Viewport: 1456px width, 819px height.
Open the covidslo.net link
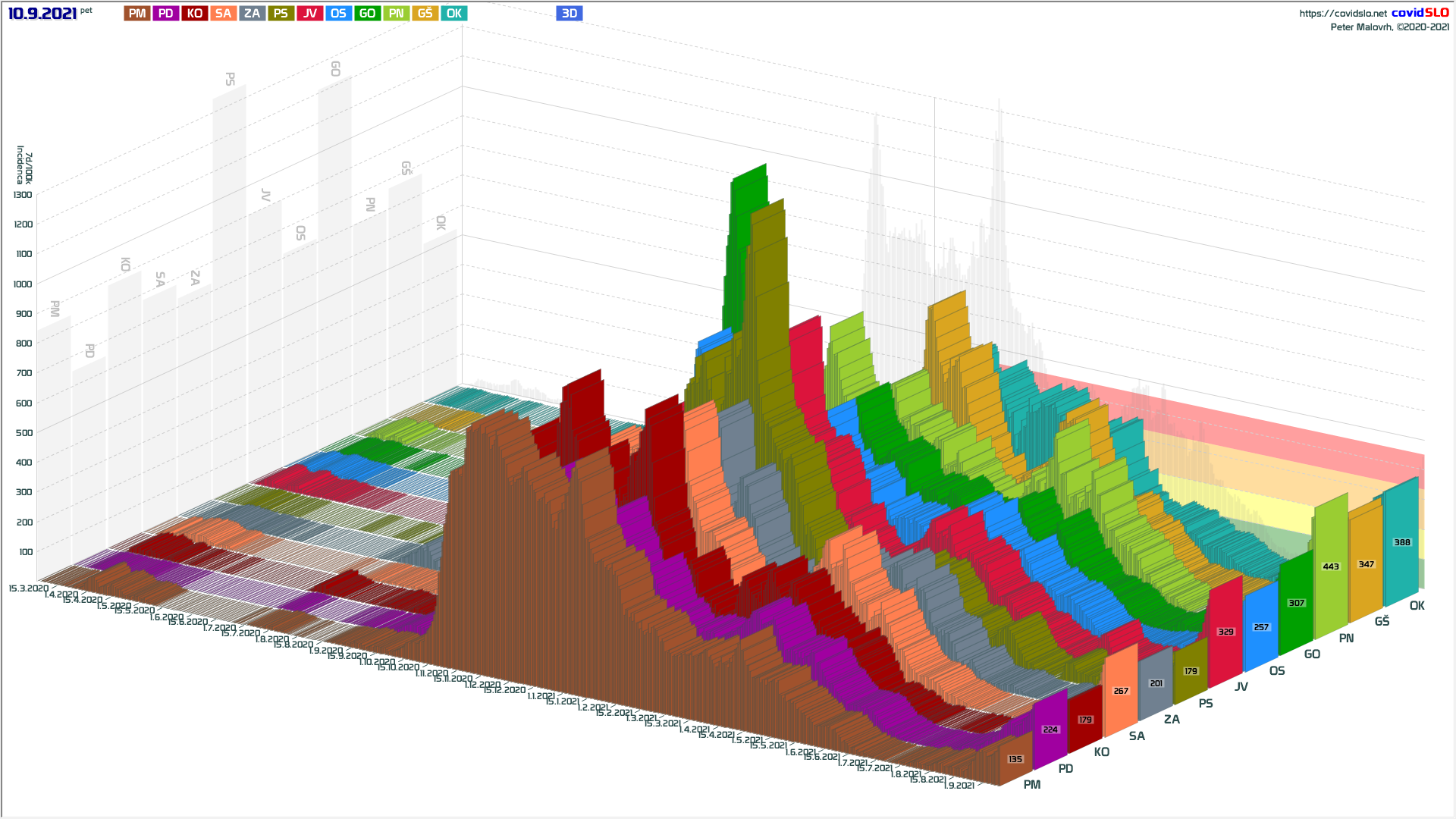click(x=1342, y=14)
